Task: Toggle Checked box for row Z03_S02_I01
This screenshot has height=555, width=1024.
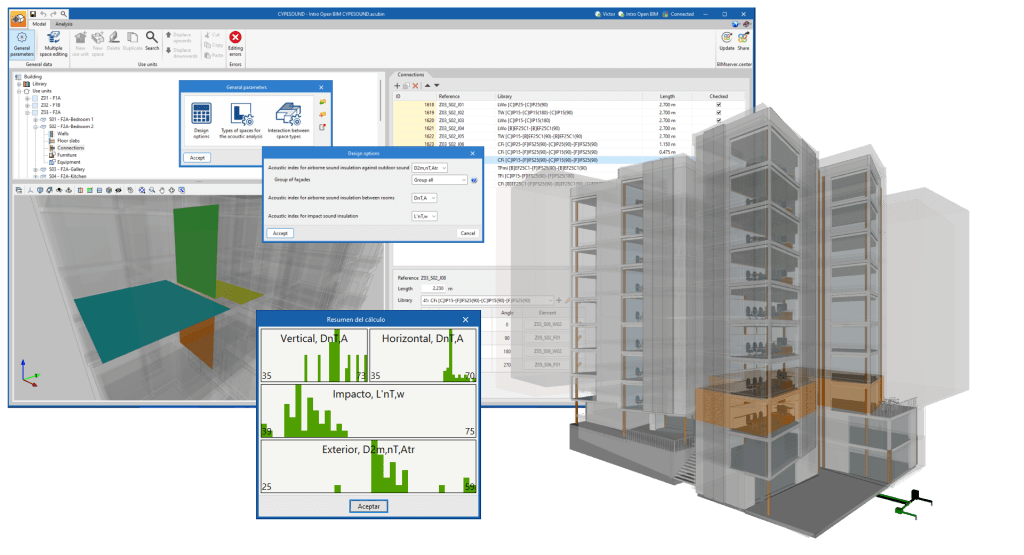Action: [718, 104]
